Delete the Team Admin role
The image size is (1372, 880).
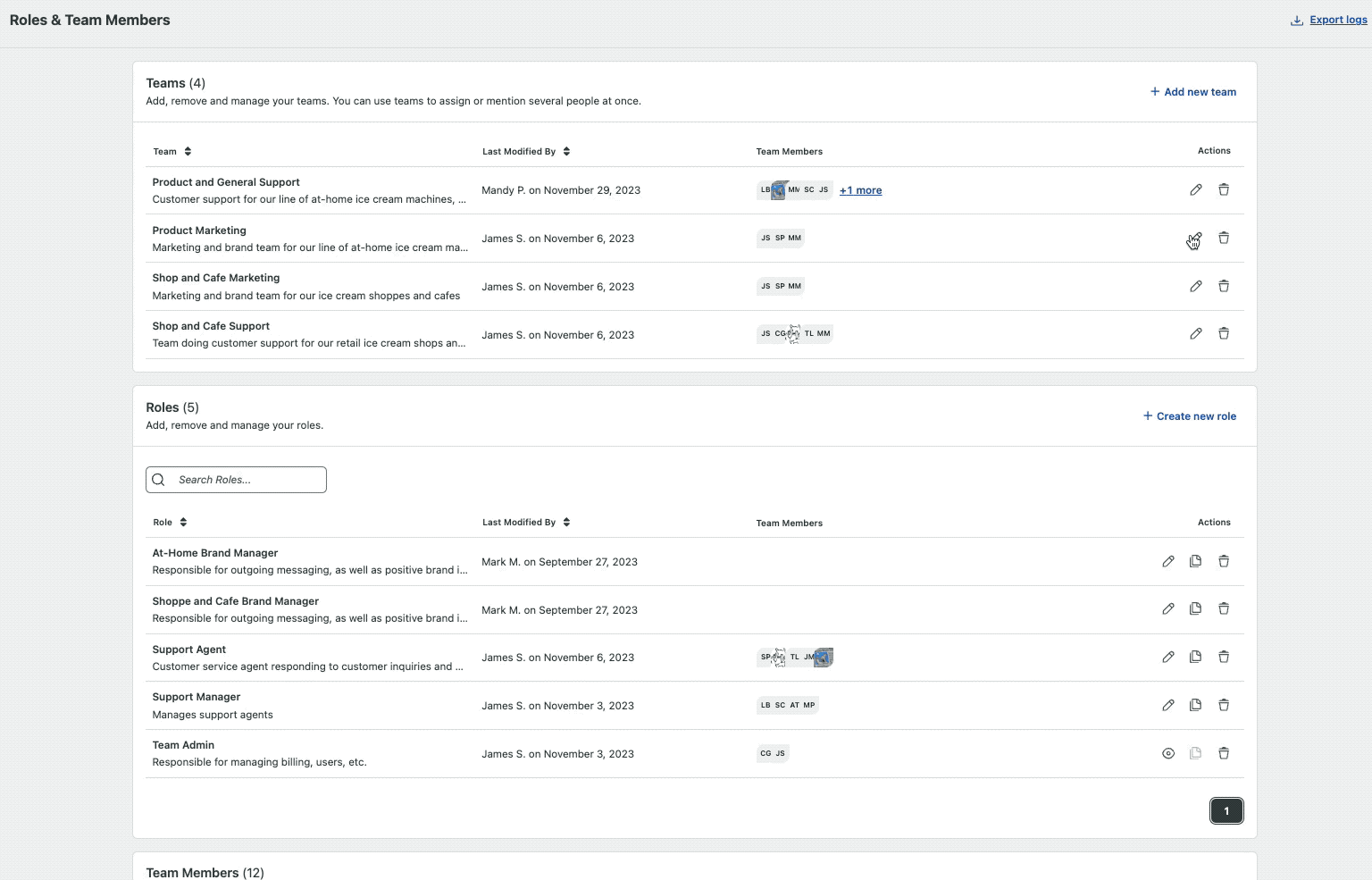(x=1224, y=753)
